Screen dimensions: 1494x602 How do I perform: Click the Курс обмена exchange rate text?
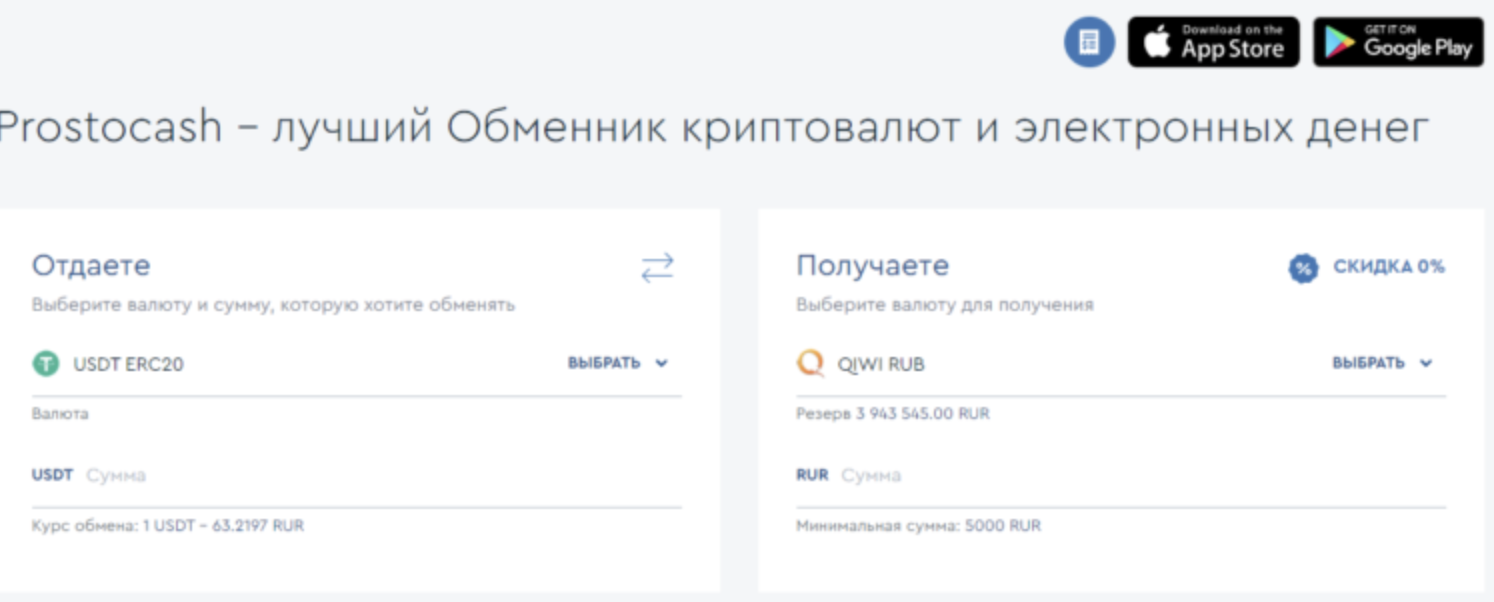(167, 525)
